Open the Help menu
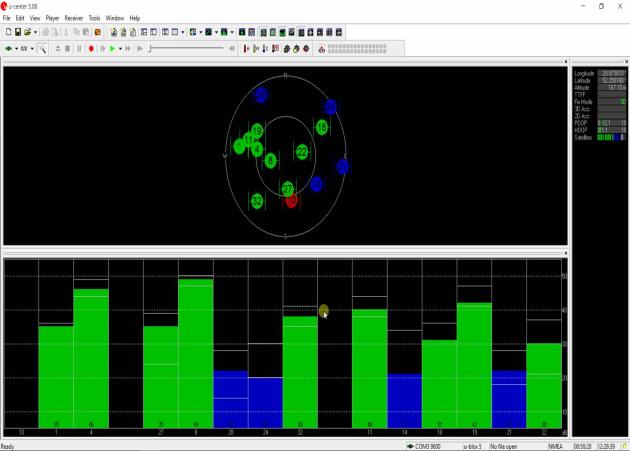The width and height of the screenshot is (630, 451). point(135,18)
